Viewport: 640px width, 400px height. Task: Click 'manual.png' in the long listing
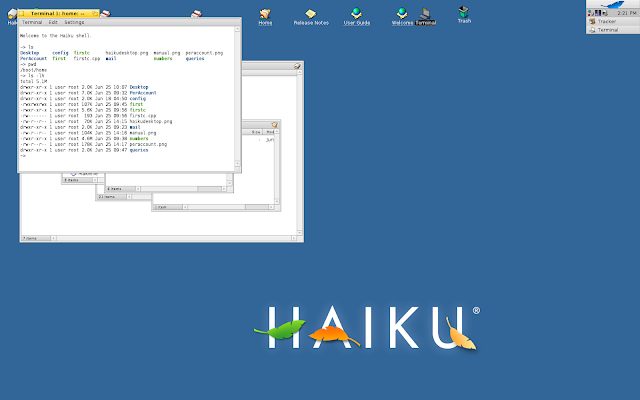143,133
